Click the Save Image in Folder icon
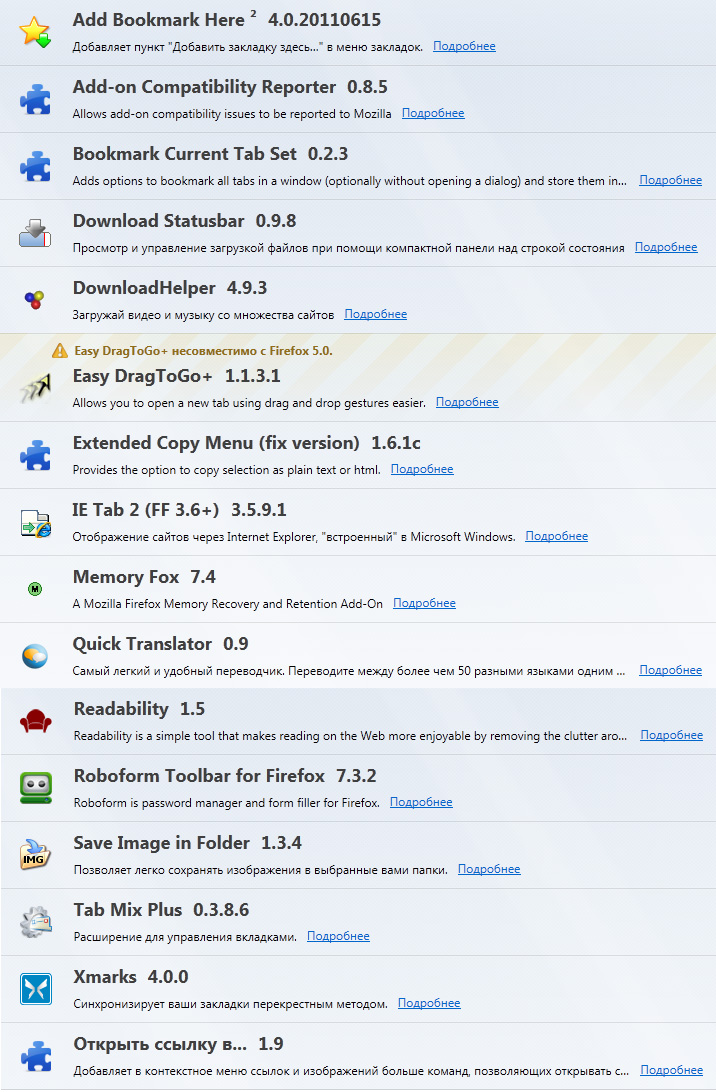This screenshot has height=1092, width=716. (35, 855)
